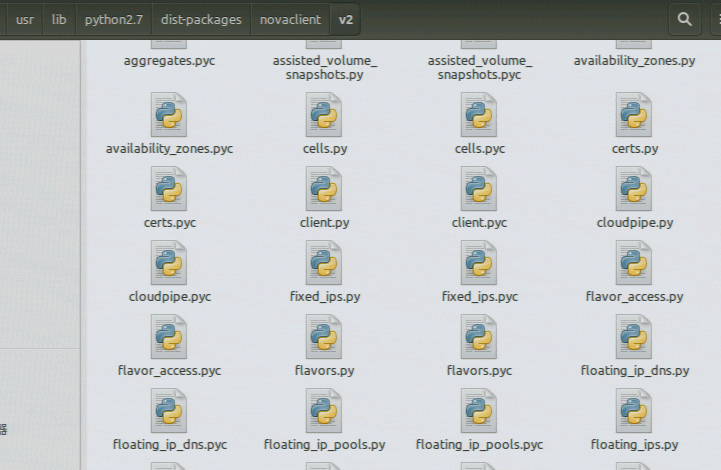Go to the usr path segment
The width and height of the screenshot is (721, 470).
pos(24,19)
